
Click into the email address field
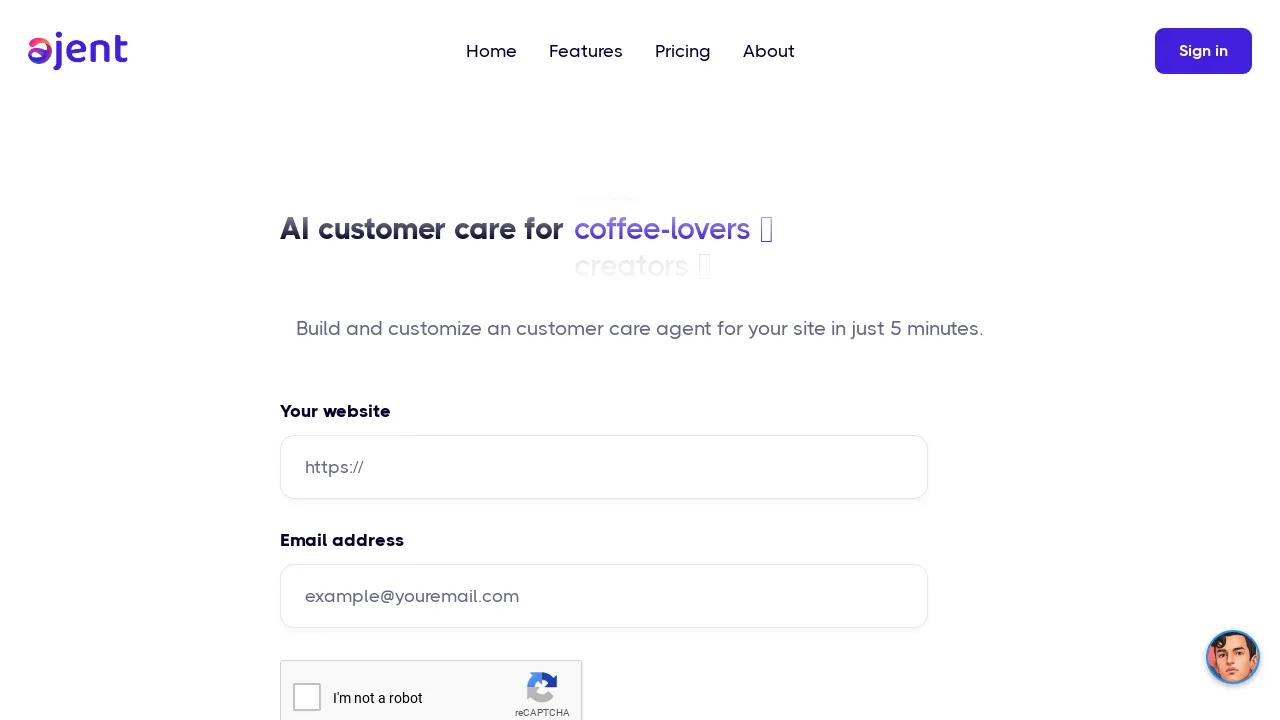pyautogui.click(x=604, y=596)
